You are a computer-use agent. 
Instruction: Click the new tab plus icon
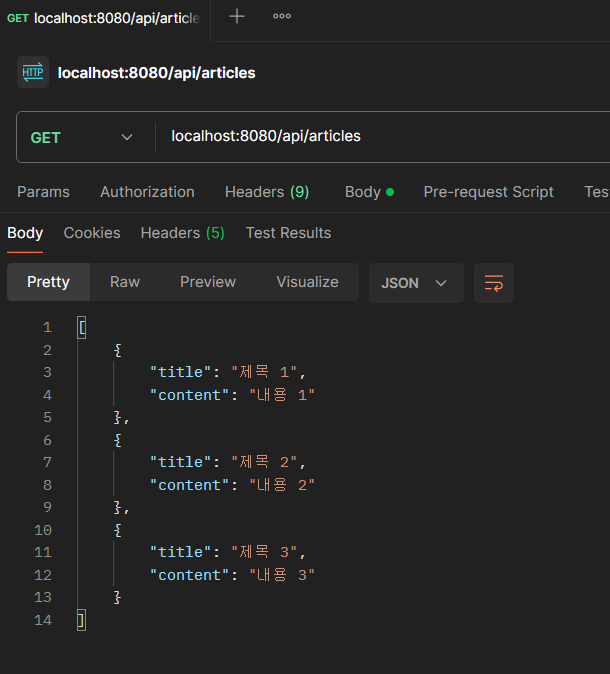(237, 17)
